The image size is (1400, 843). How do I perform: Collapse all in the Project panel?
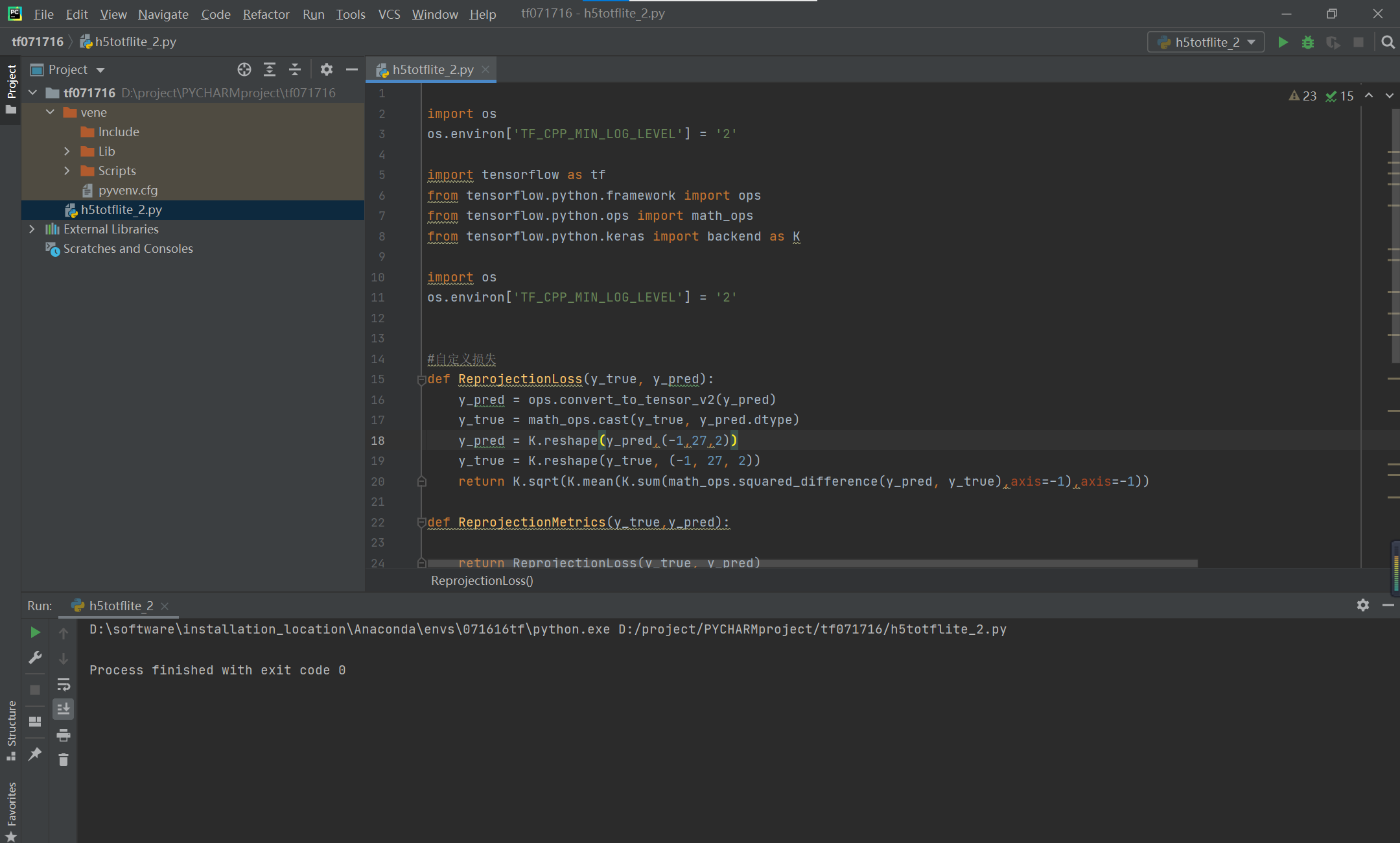[x=295, y=69]
